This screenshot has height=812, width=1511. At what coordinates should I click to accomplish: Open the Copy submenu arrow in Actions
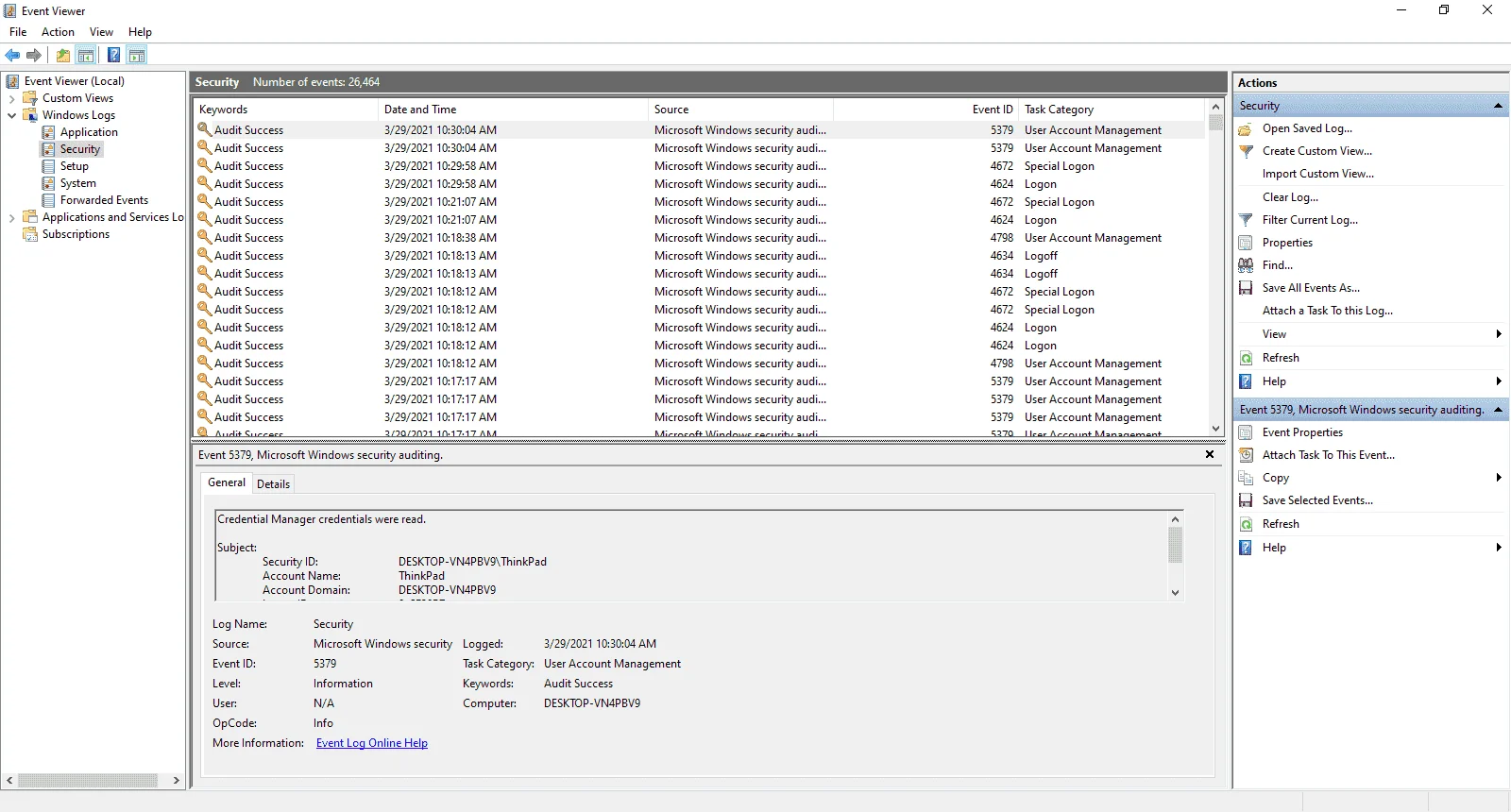coord(1499,478)
